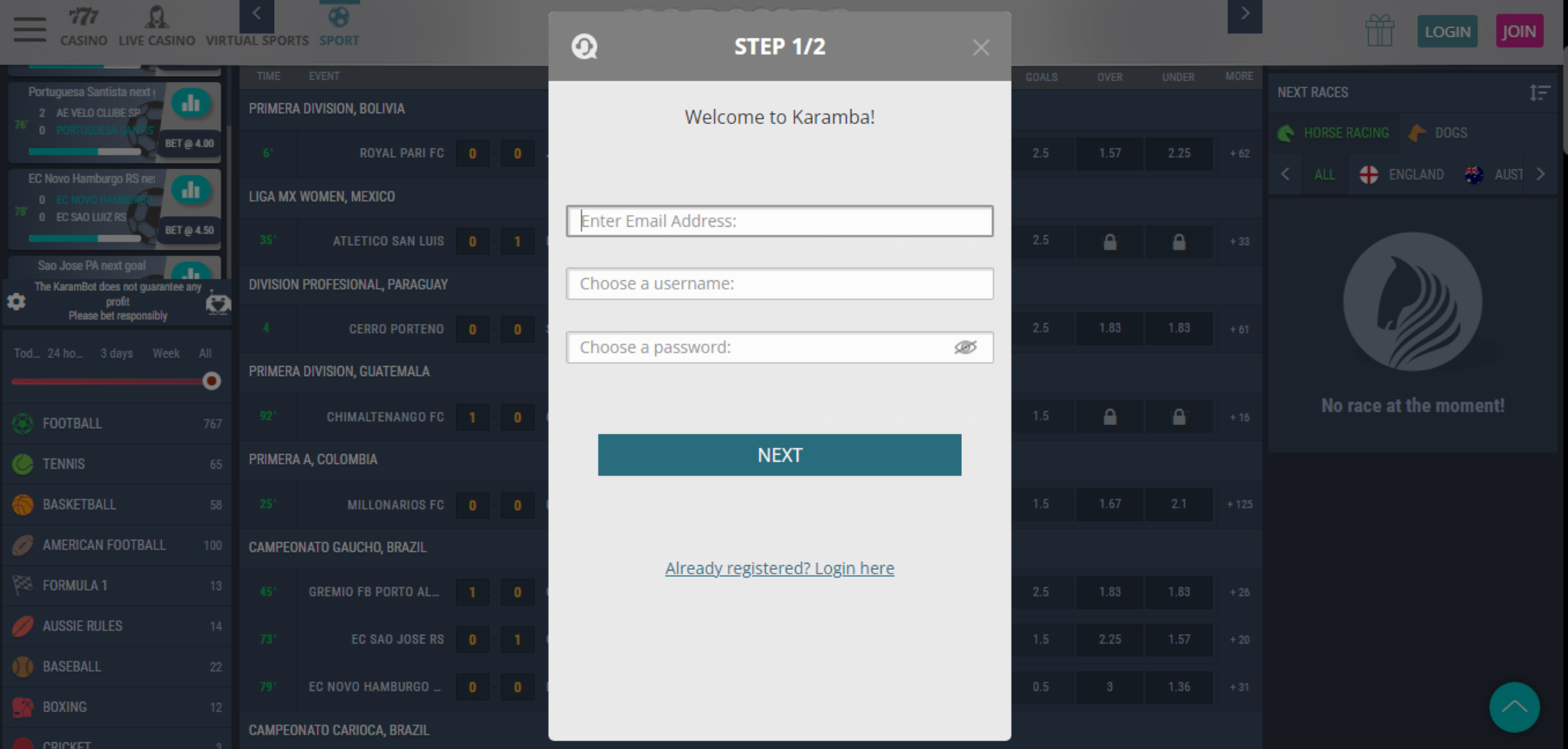Screen dimensions: 1568x749
Task: Click Already registered Login here link
Action: coord(780,567)
